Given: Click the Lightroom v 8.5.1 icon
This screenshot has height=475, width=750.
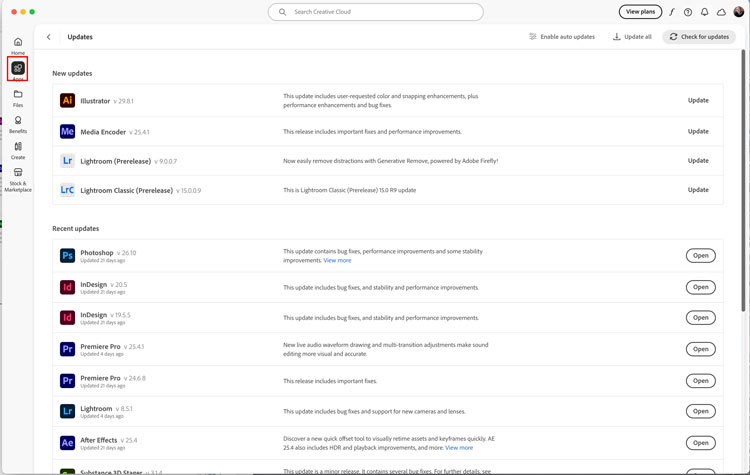Looking at the screenshot, I should point(67,411).
